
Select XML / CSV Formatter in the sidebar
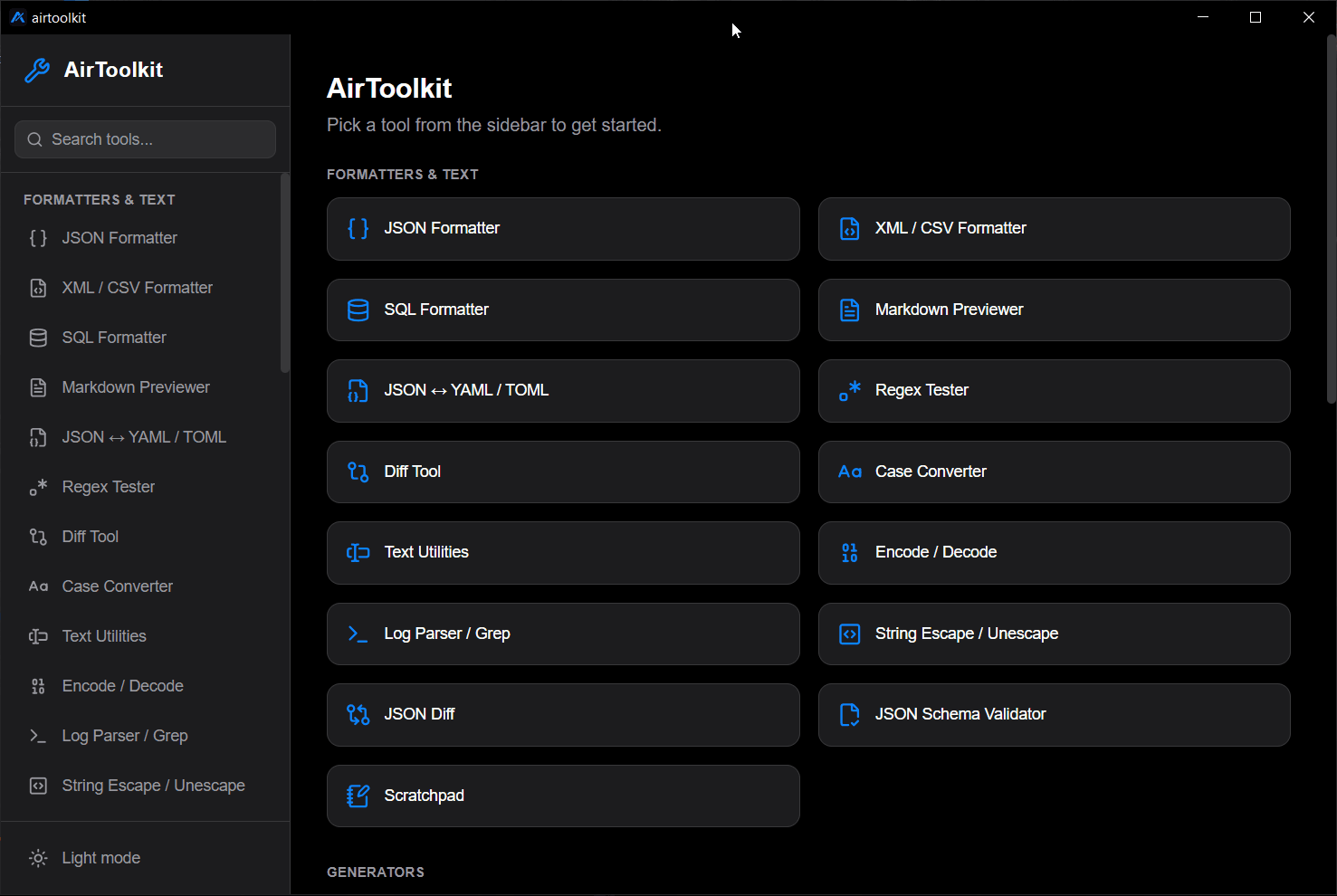pos(145,288)
